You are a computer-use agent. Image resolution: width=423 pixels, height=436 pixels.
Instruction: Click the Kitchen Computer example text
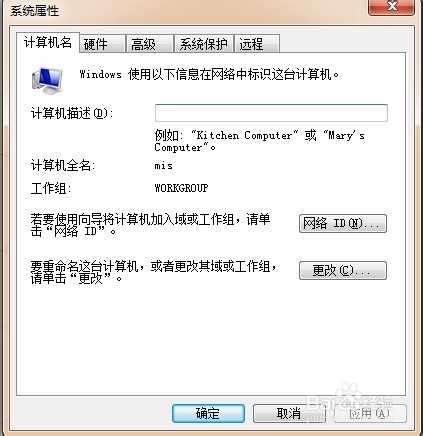pos(244,135)
